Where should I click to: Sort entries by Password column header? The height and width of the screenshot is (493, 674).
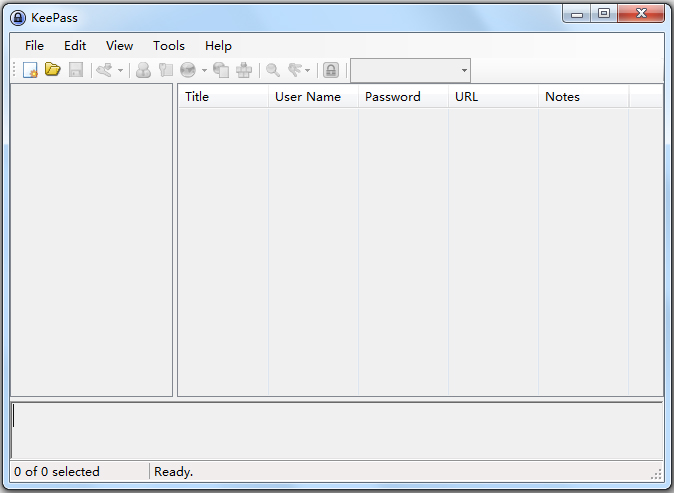403,97
